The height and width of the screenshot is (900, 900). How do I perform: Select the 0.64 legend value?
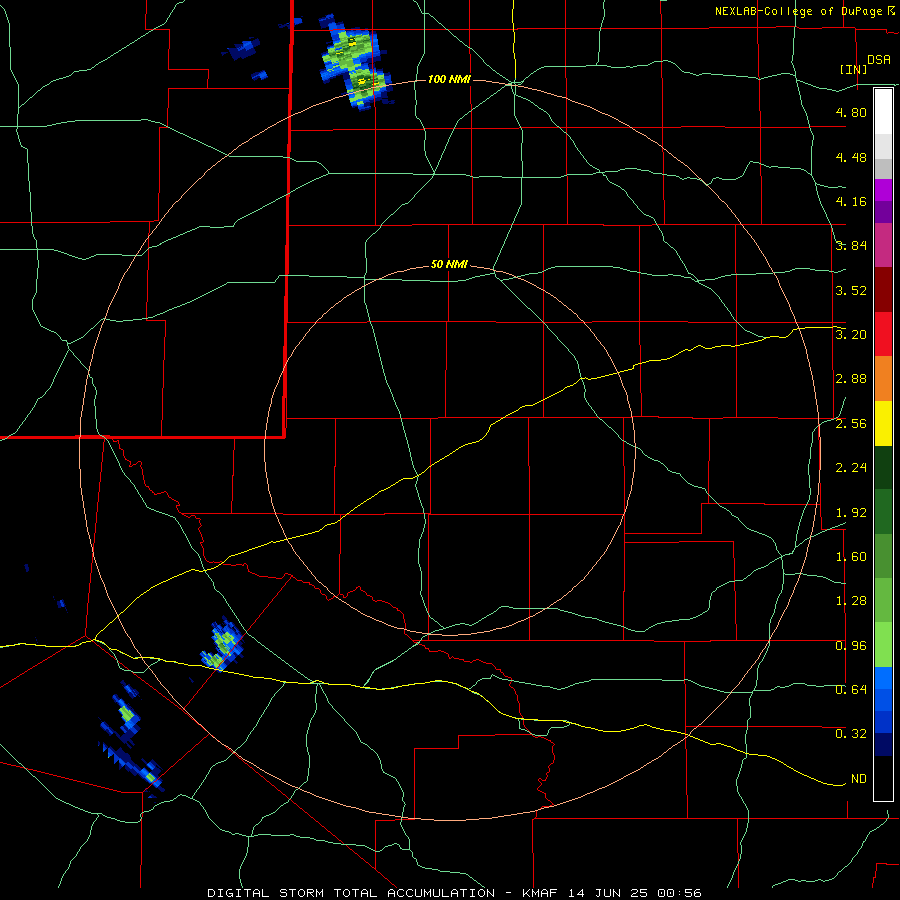point(851,690)
